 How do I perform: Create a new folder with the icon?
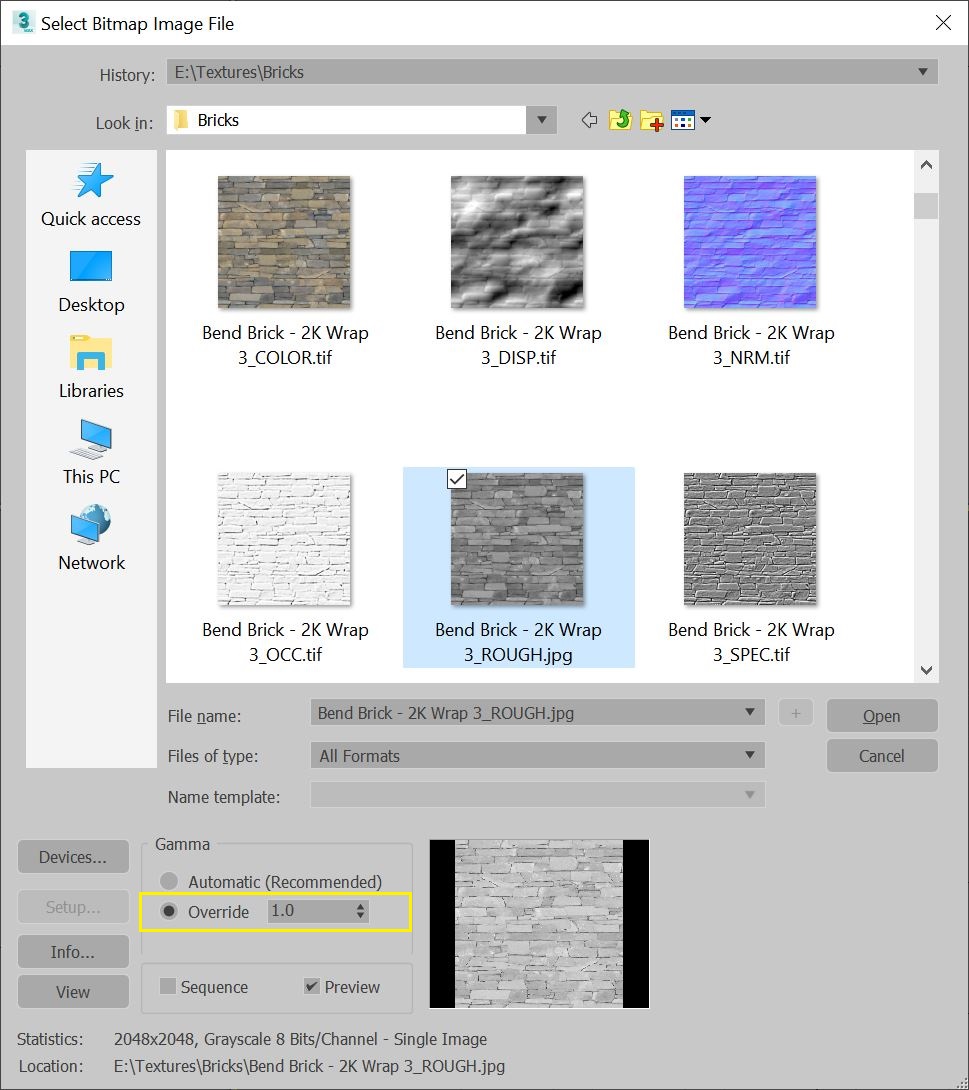pos(652,119)
